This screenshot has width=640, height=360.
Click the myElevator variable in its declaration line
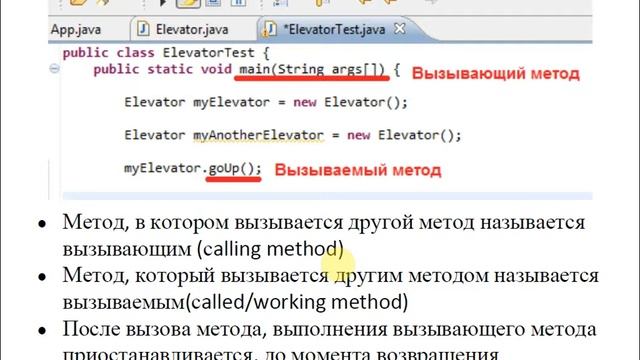[x=231, y=102]
